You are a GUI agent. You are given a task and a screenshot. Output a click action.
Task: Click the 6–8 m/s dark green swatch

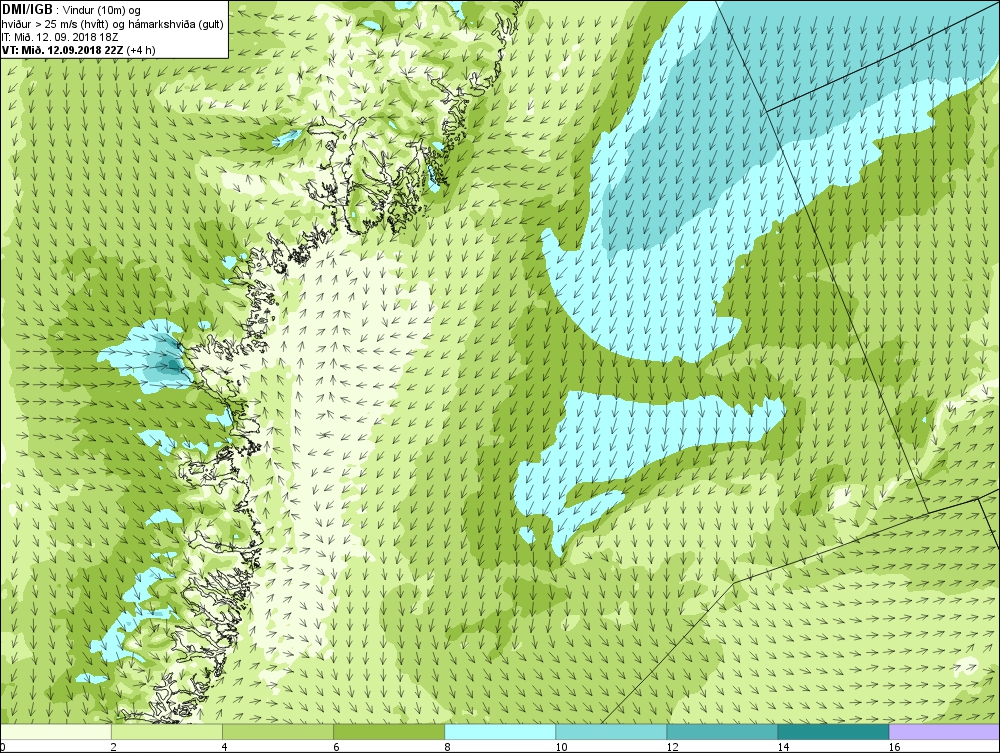pos(388,731)
